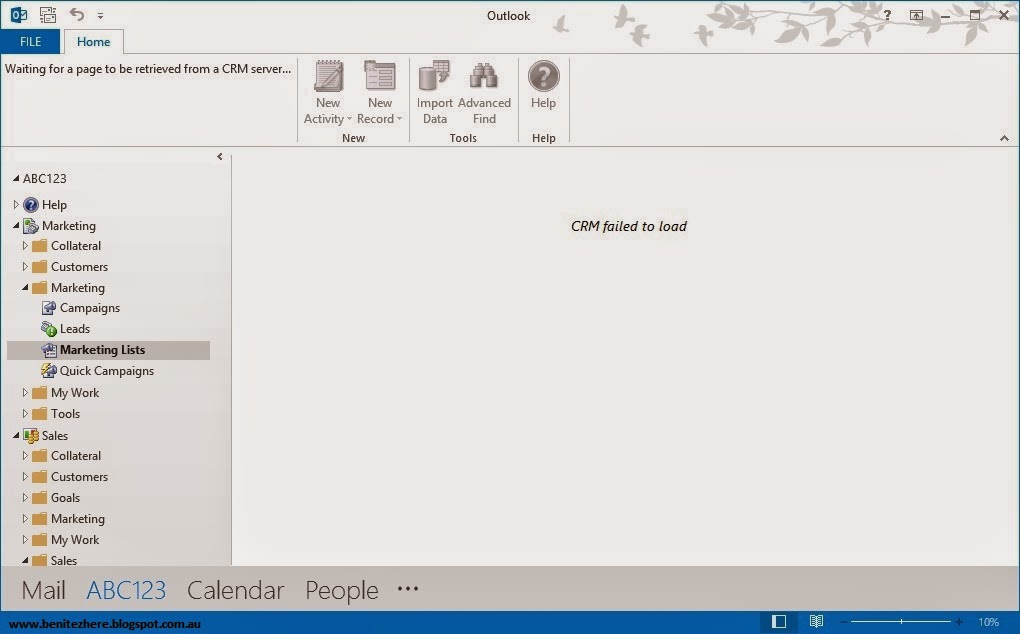This screenshot has height=634, width=1020.
Task: Click the Campaigns item icon
Action: click(x=49, y=308)
